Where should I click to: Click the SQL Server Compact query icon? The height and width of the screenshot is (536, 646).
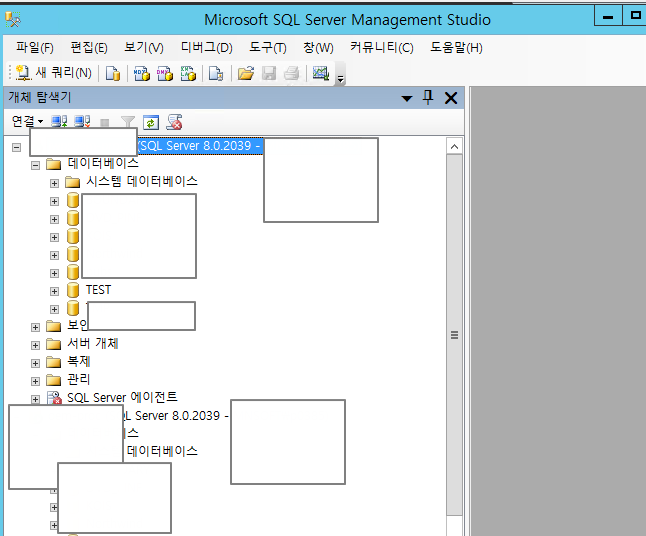(x=216, y=73)
